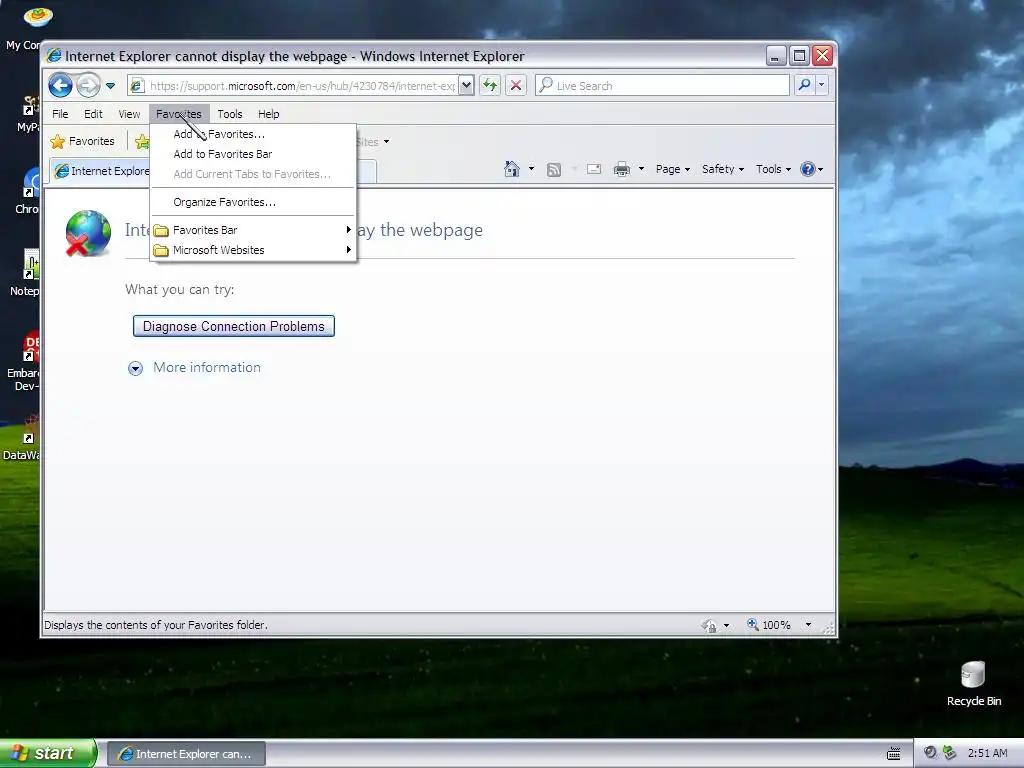Click the Forward arrow button
The height and width of the screenshot is (768, 1024).
click(88, 86)
